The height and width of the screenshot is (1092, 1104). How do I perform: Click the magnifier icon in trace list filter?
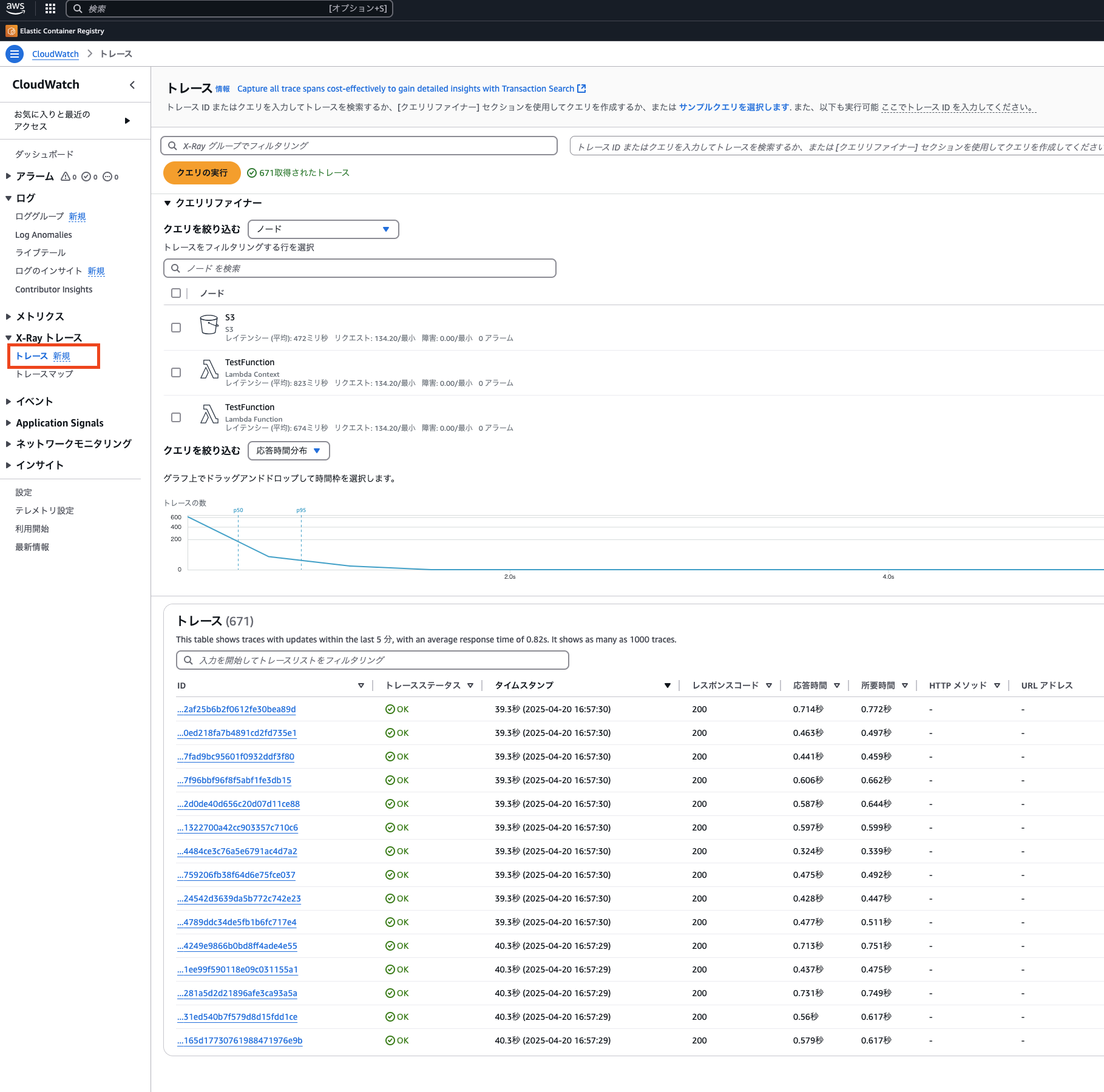click(x=188, y=660)
